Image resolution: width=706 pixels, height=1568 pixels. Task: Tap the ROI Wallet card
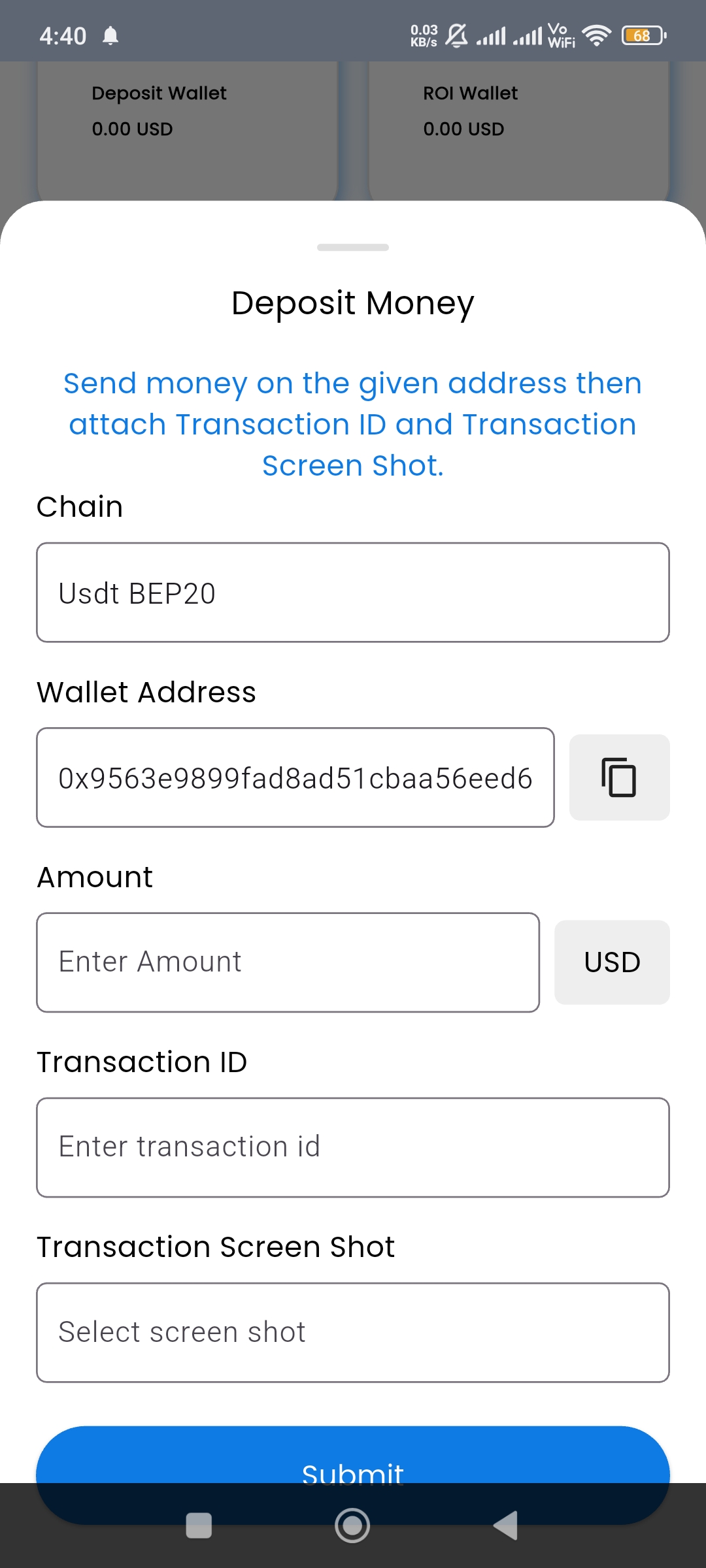[x=518, y=131]
